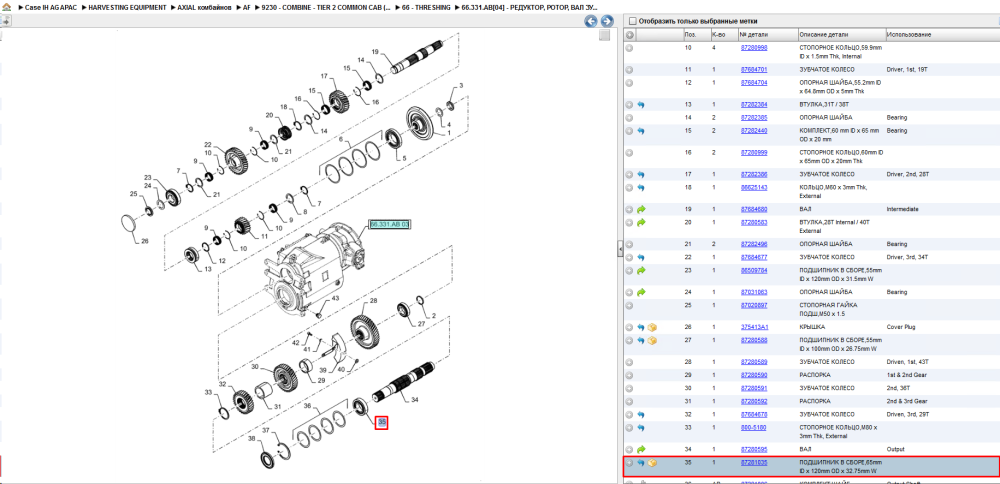Image resolution: width=1000 pixels, height=484 pixels.
Task: Add position 12 with its plus icon
Action: tap(629, 83)
